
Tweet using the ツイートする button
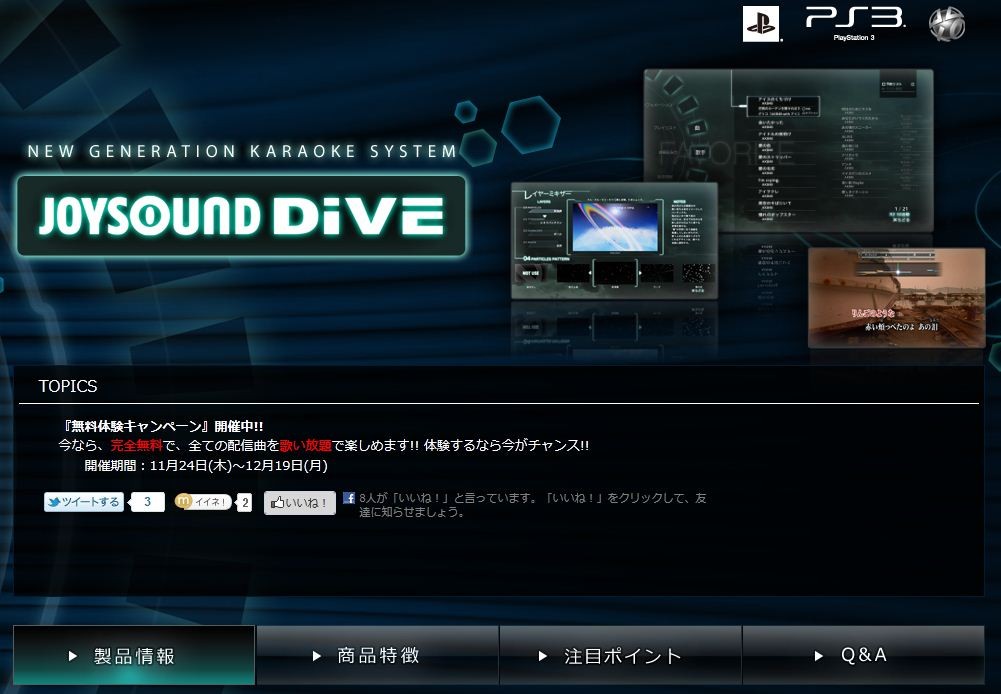pos(84,502)
